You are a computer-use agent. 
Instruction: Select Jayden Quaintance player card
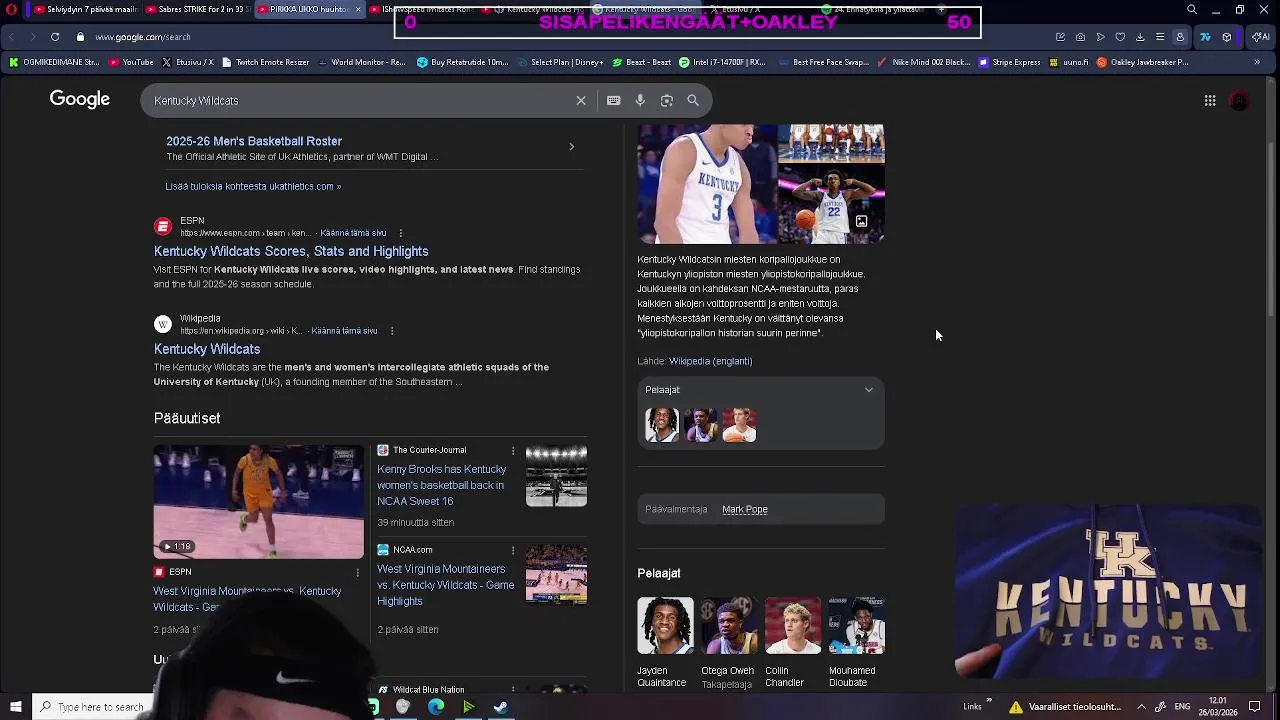click(x=664, y=643)
